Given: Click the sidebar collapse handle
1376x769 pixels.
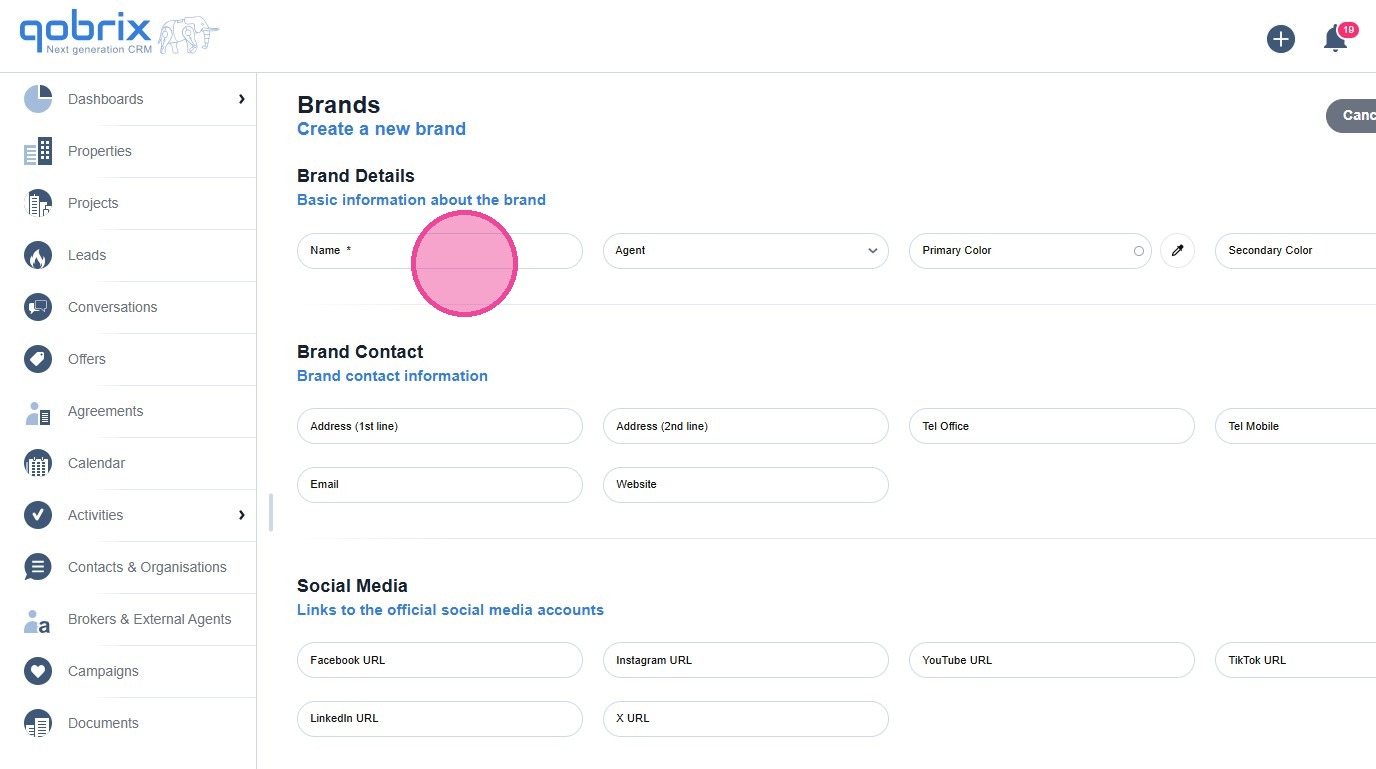Looking at the screenshot, I should click(271, 512).
